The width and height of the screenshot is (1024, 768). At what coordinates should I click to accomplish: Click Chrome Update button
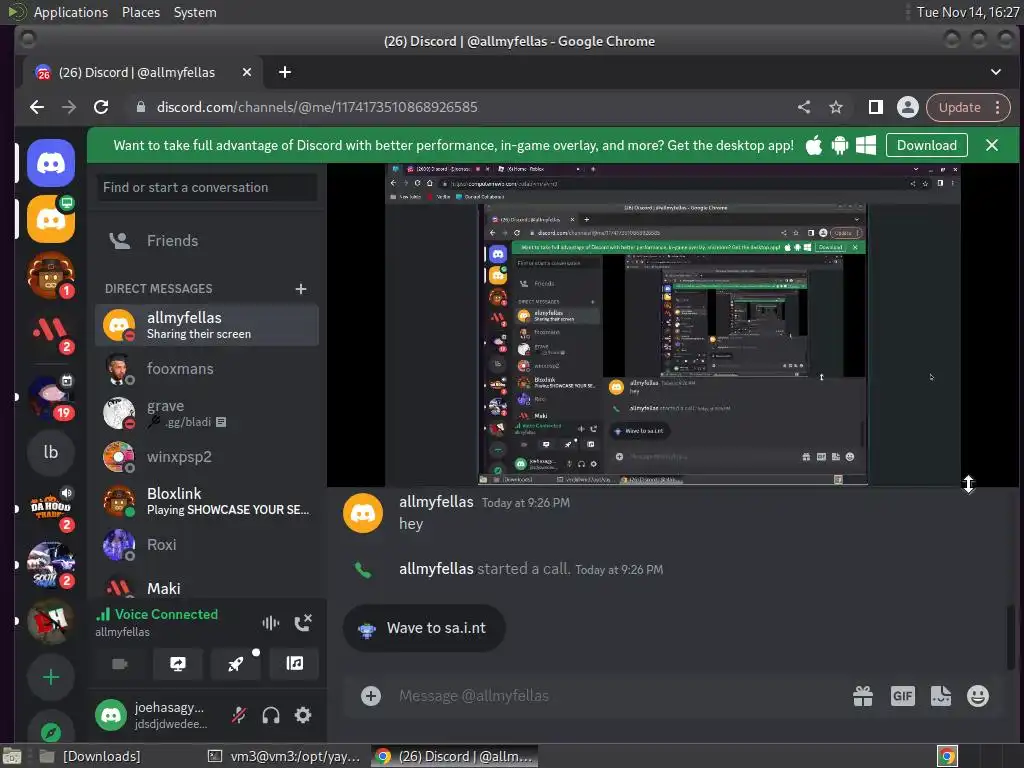[959, 107]
